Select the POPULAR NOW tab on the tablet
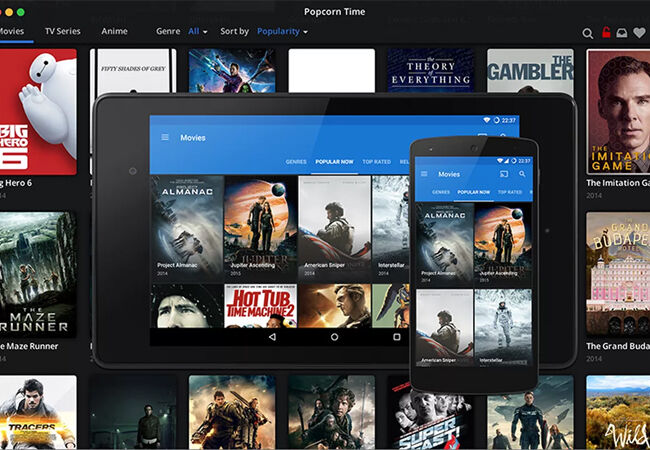650x450 pixels. point(335,162)
